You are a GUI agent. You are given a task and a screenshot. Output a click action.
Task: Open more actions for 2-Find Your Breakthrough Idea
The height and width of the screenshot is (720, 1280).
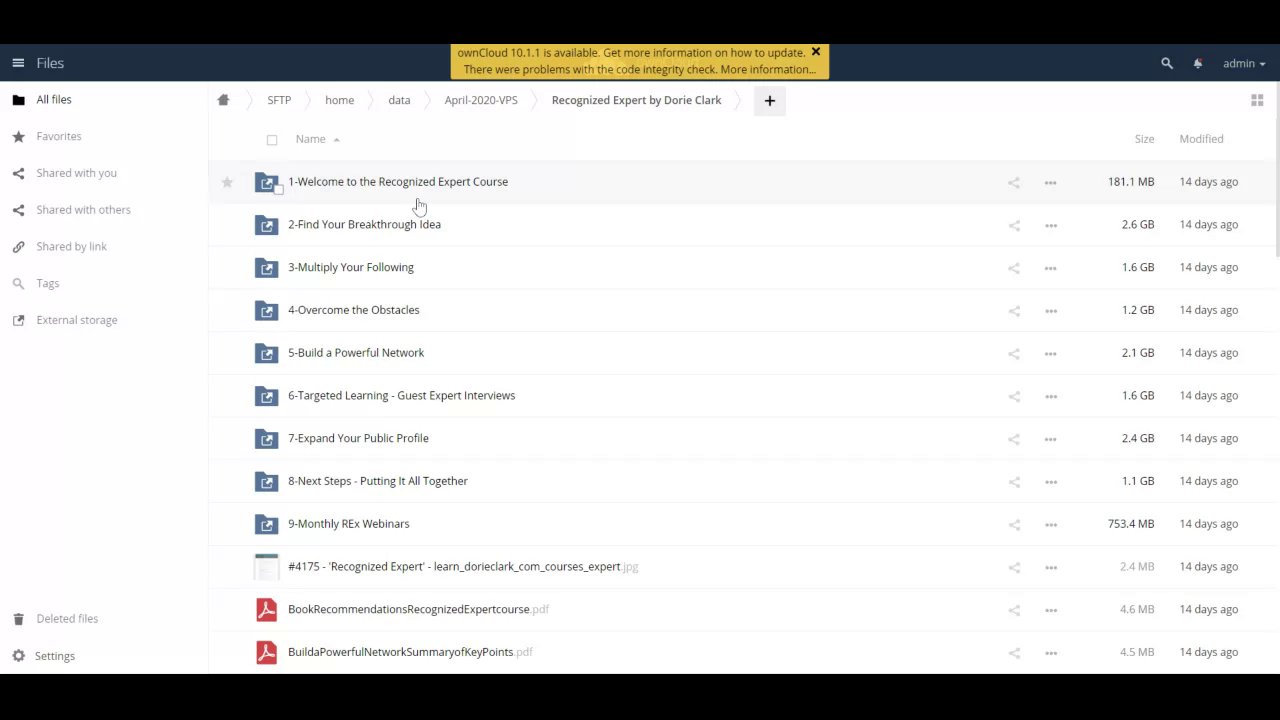click(x=1050, y=225)
